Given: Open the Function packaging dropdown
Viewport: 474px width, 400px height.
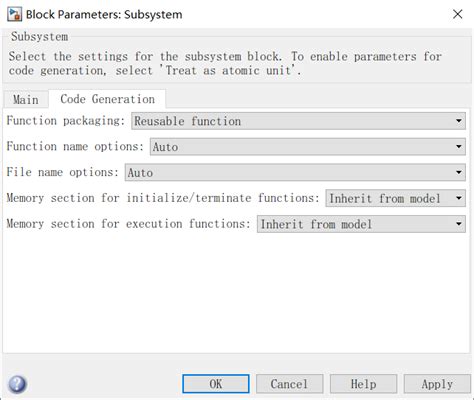Looking at the screenshot, I should (x=298, y=121).
